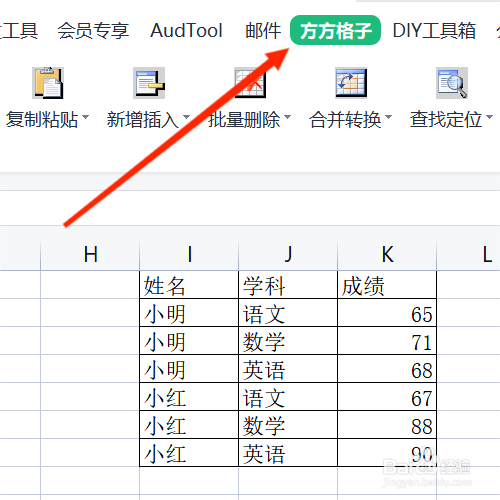Click 语文 in the 67 score row
Image resolution: width=500 pixels, height=500 pixels.
(x=288, y=397)
